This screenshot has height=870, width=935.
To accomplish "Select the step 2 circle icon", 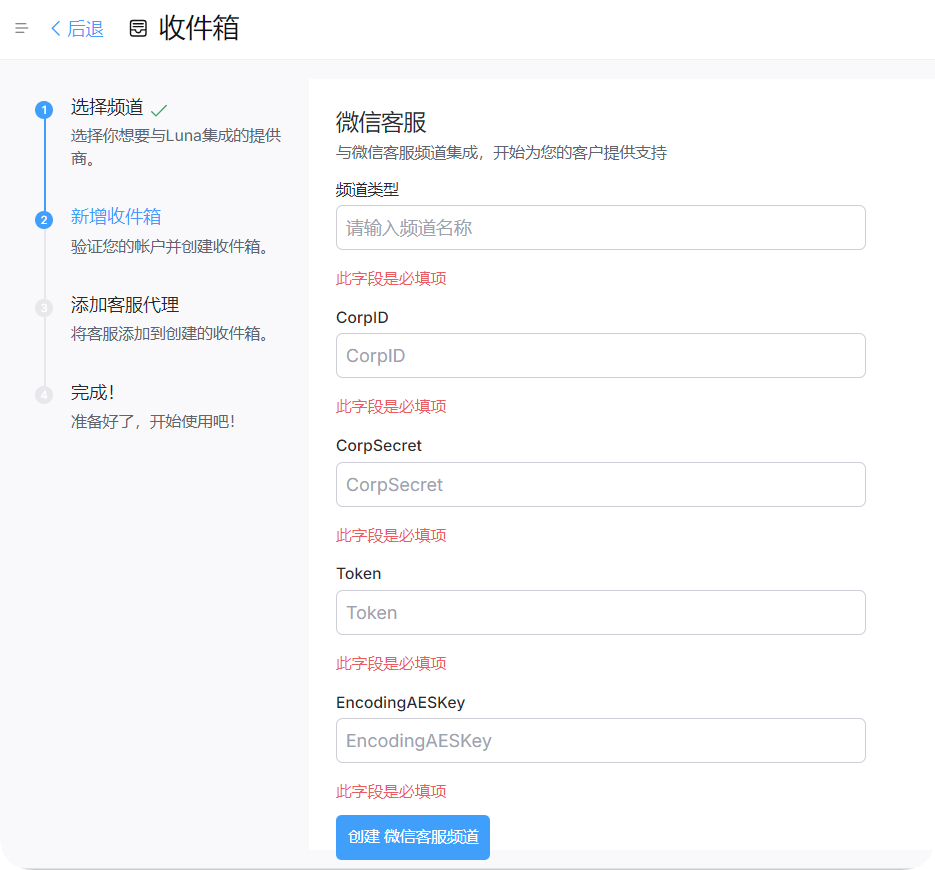I will point(44,220).
